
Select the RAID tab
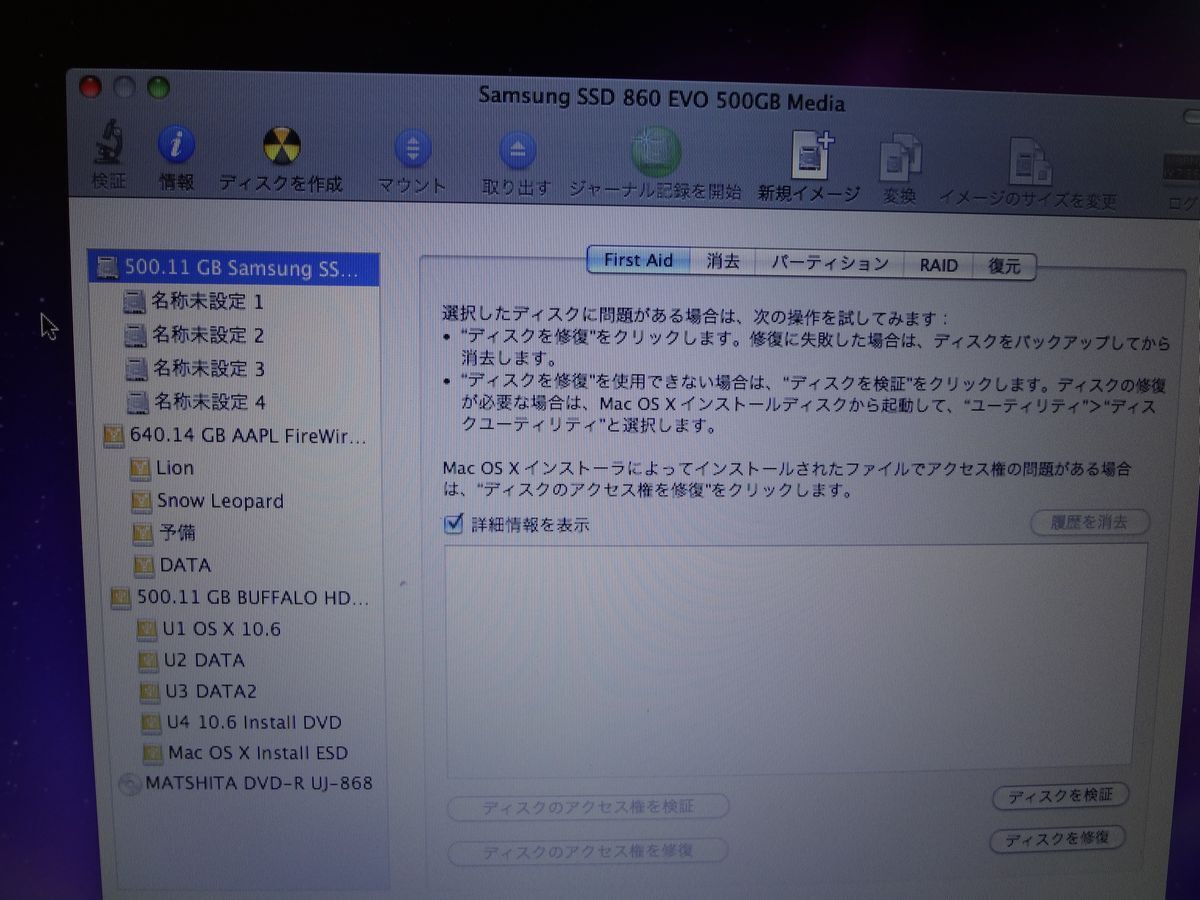[x=938, y=265]
